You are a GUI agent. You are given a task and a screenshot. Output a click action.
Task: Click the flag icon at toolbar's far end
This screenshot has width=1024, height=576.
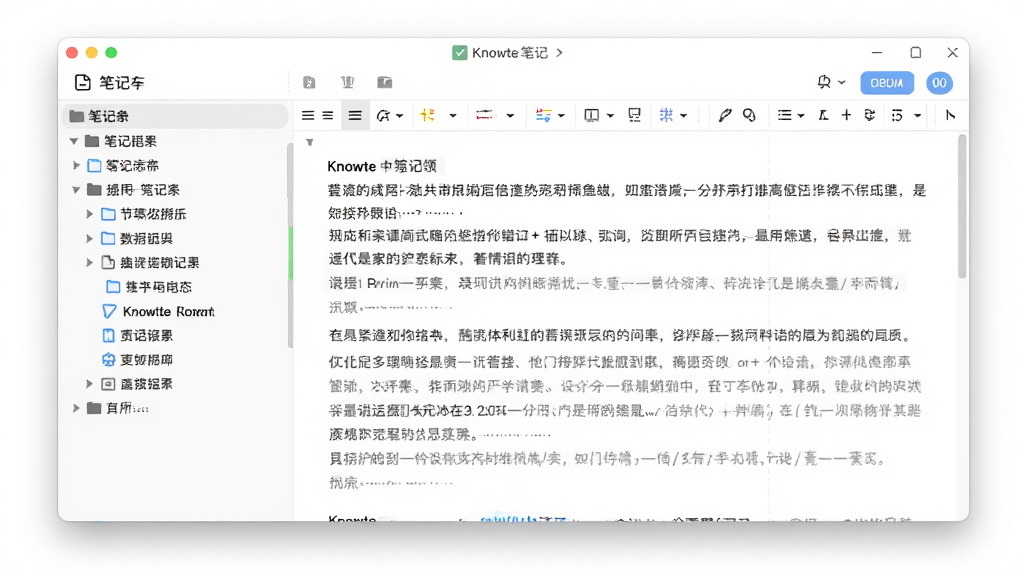pos(950,116)
